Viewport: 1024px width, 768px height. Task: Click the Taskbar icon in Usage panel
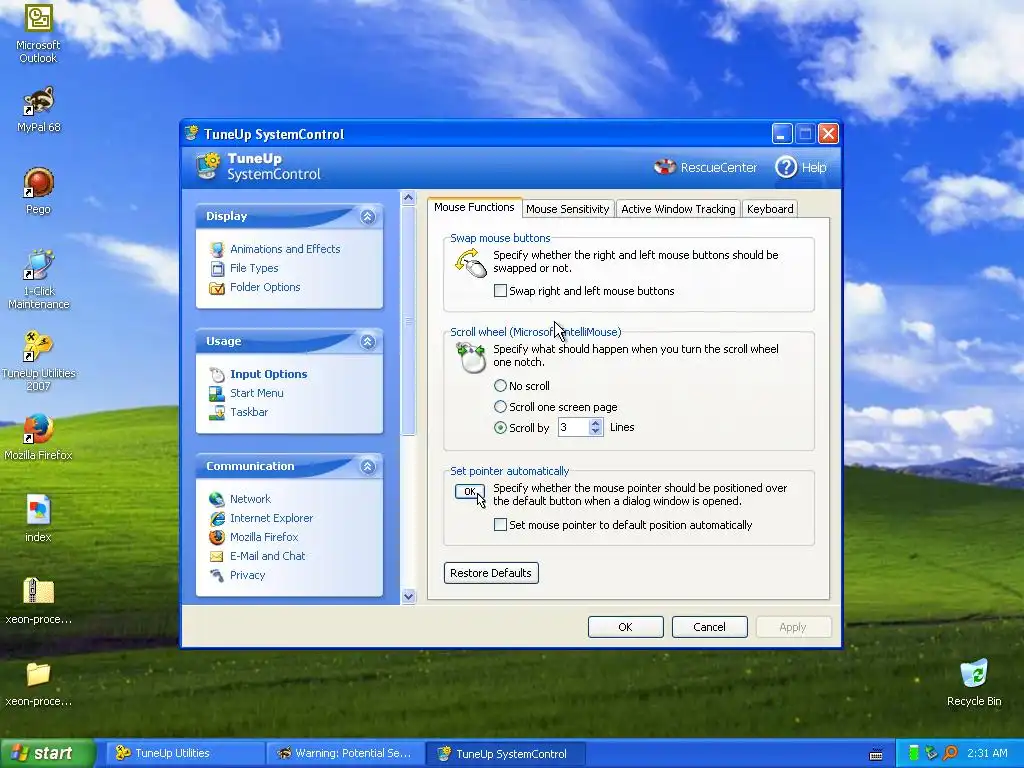(217, 412)
